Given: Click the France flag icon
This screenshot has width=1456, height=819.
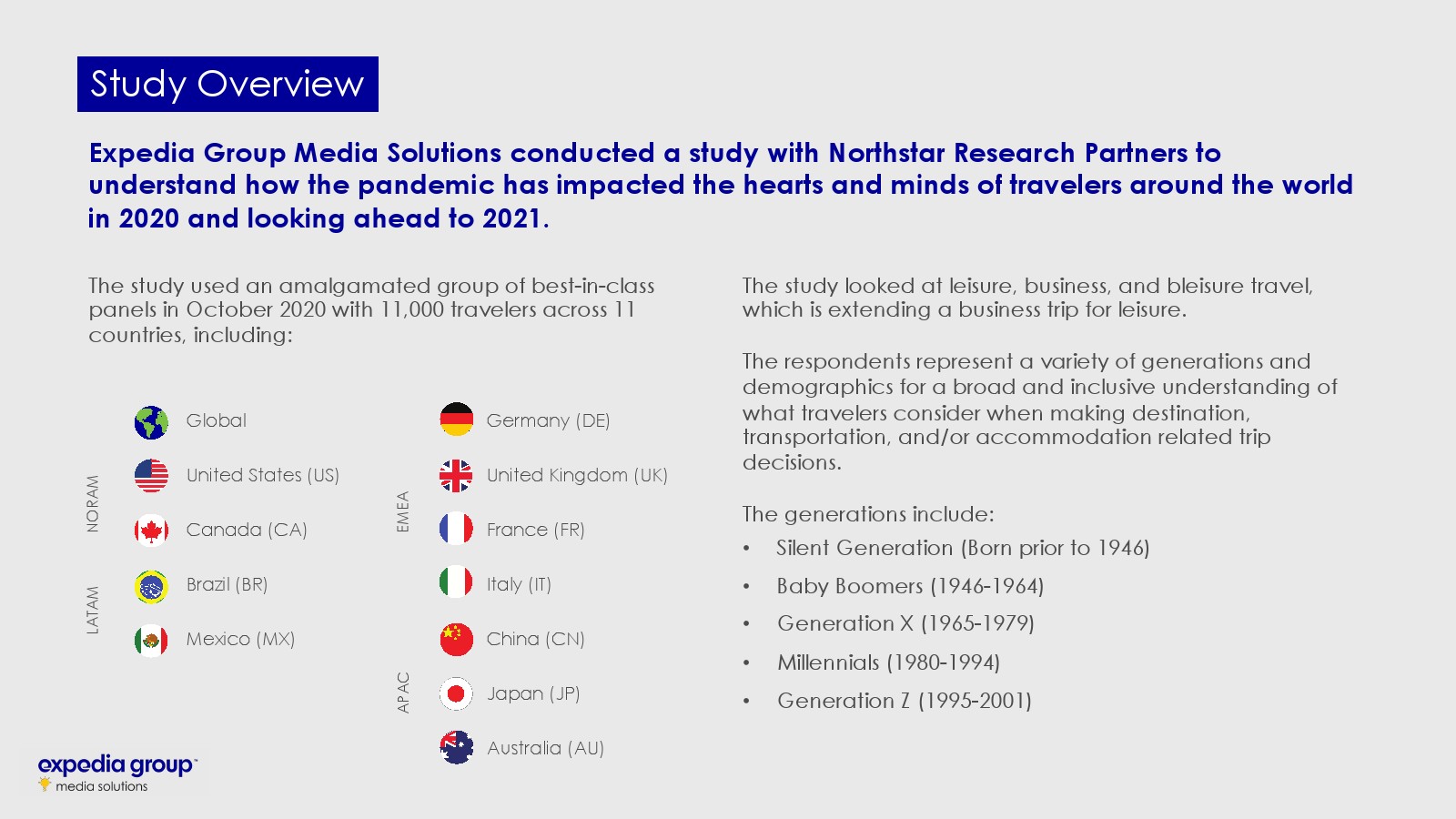Looking at the screenshot, I should 456,529.
